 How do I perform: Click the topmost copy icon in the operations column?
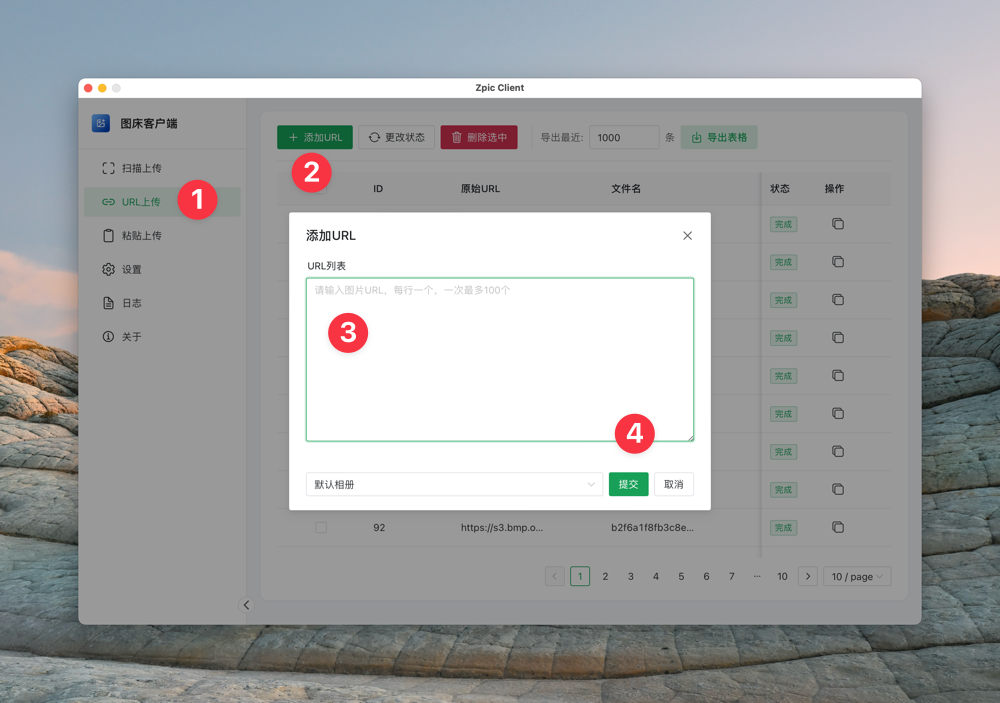click(x=838, y=224)
